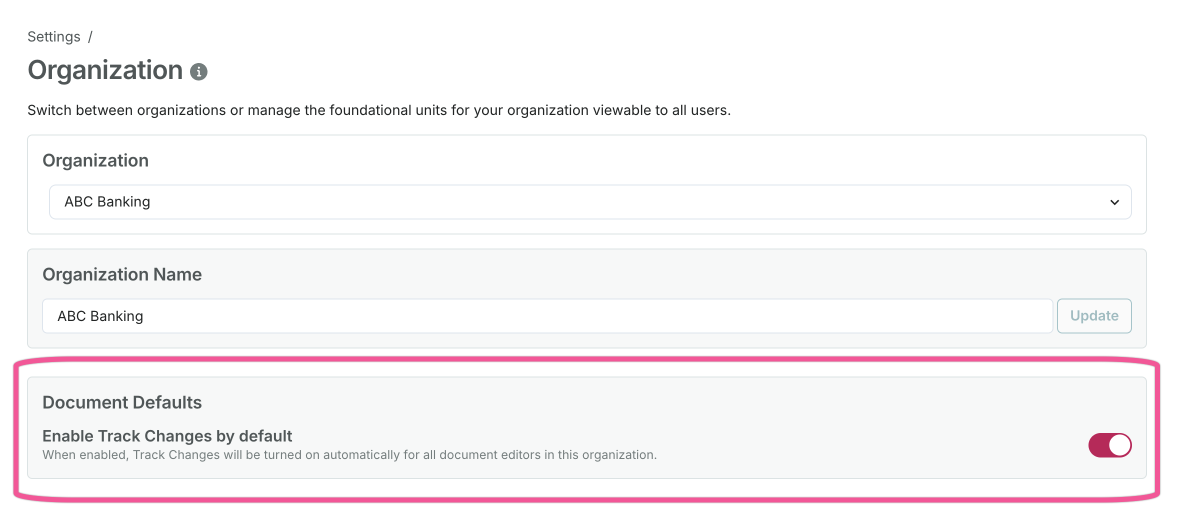Click the Document Defaults section heading

[x=122, y=403]
